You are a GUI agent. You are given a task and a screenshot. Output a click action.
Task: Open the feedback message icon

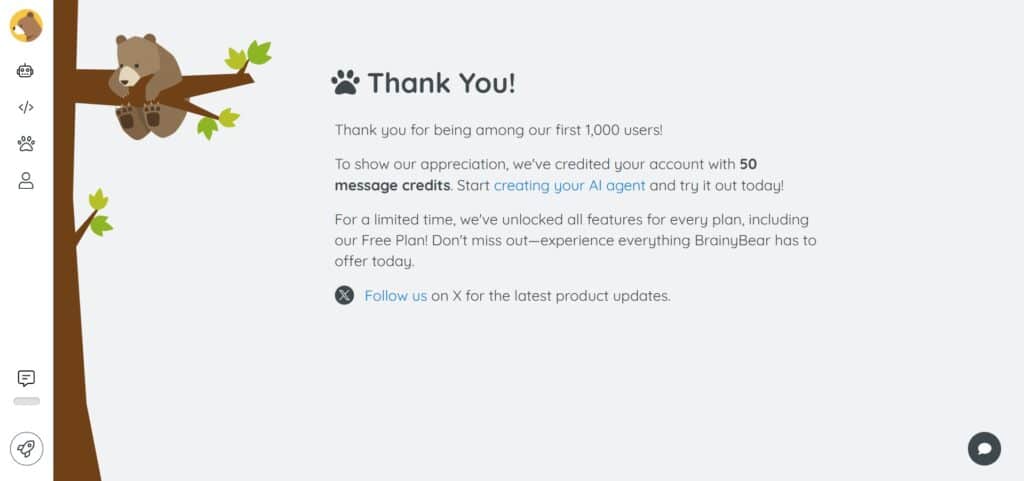(x=26, y=378)
